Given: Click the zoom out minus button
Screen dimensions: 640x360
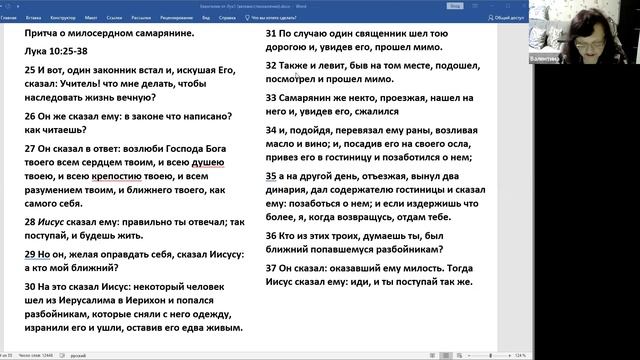Looking at the screenshot, I should coord(469,356).
